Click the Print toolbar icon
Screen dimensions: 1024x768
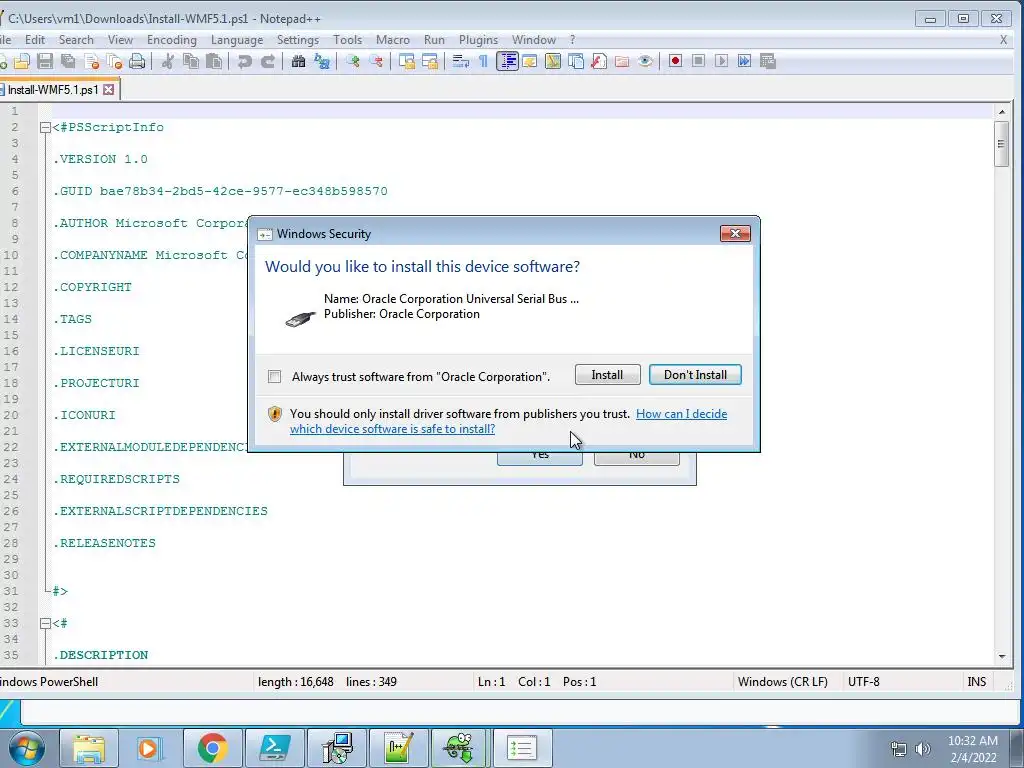coord(137,61)
